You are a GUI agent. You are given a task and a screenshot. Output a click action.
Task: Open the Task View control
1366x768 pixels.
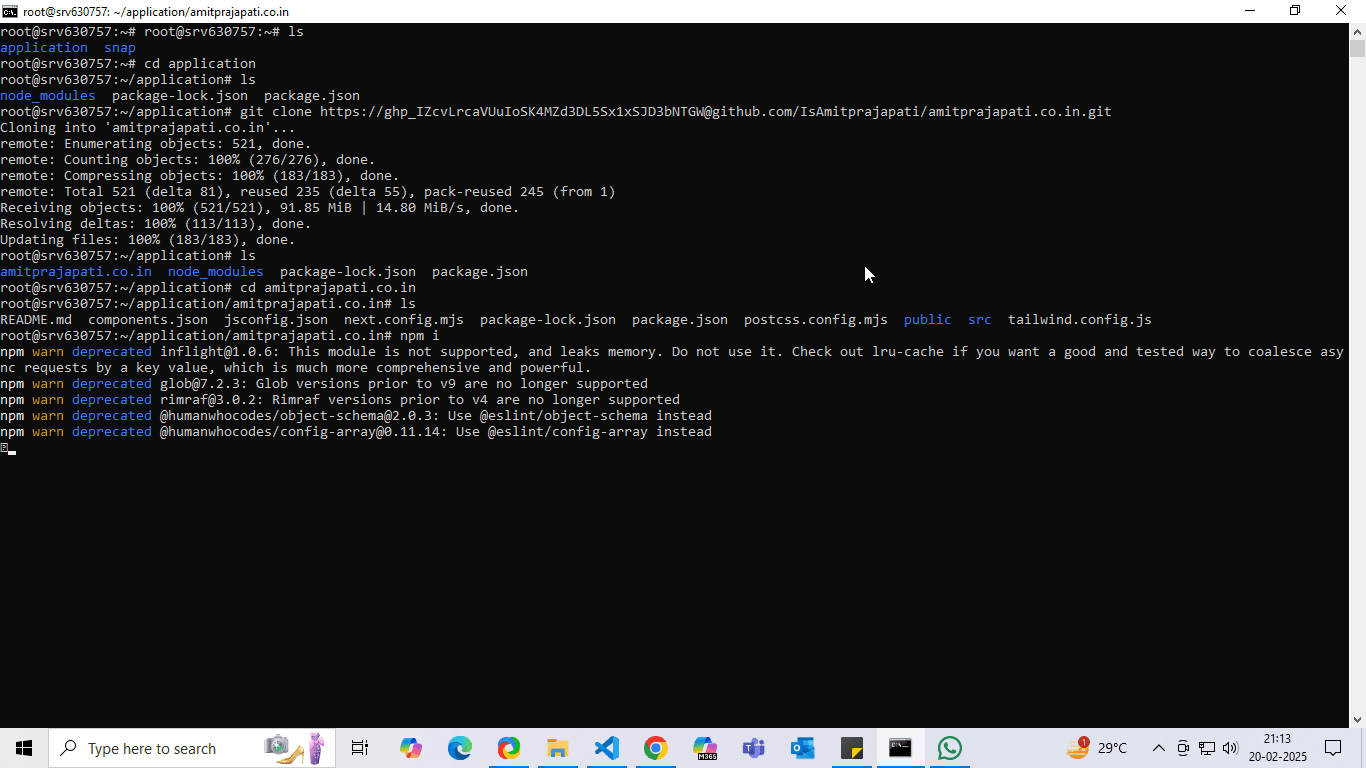[359, 747]
